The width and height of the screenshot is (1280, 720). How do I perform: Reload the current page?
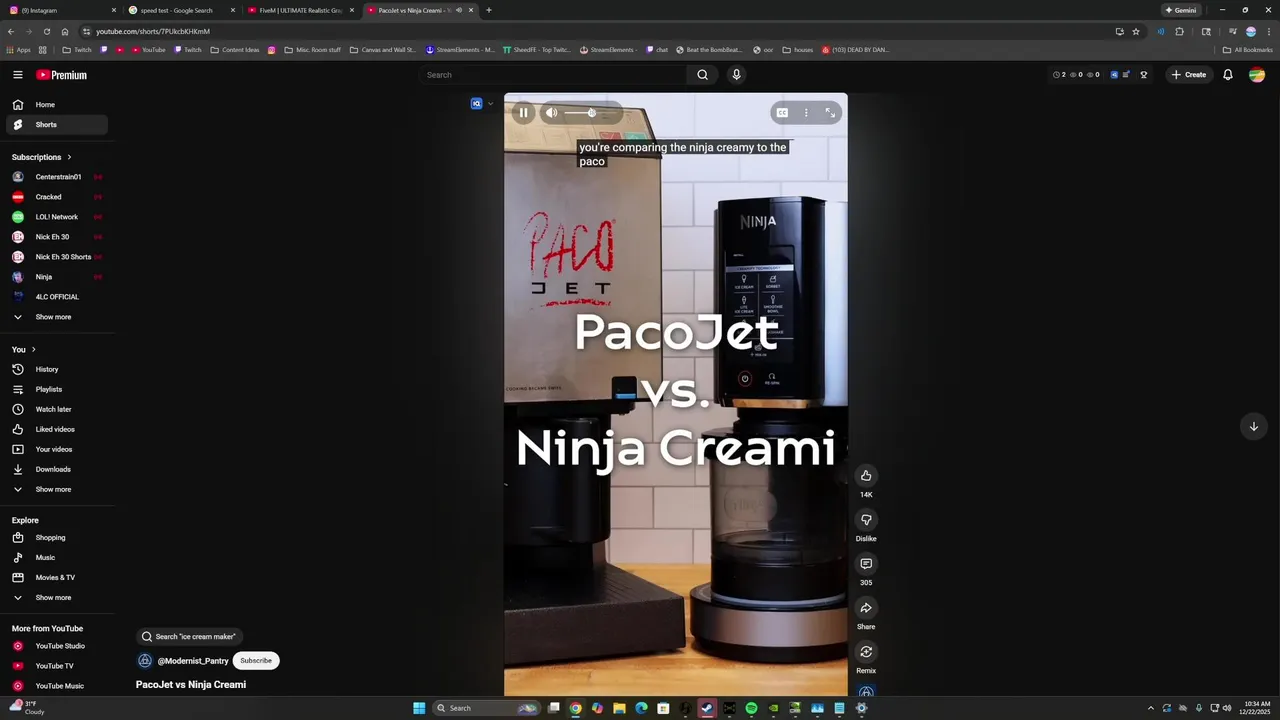tap(46, 31)
